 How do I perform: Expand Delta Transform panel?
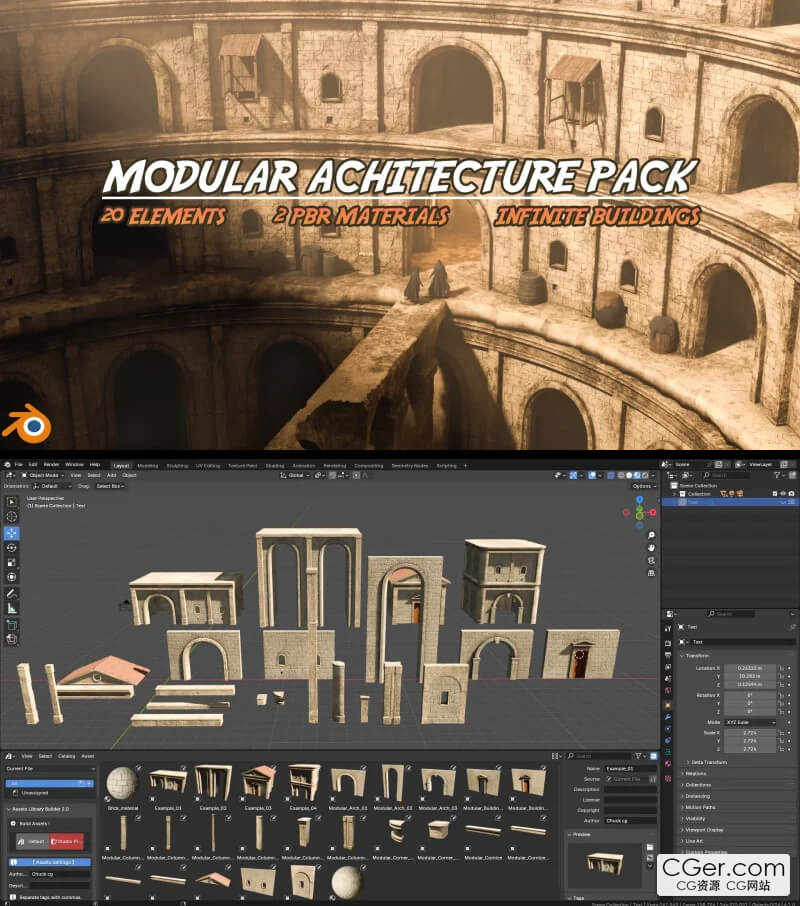709,762
